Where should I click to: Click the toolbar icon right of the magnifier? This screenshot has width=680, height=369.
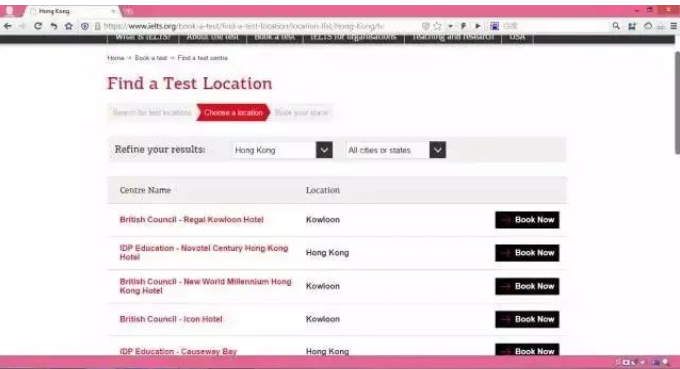pos(632,26)
